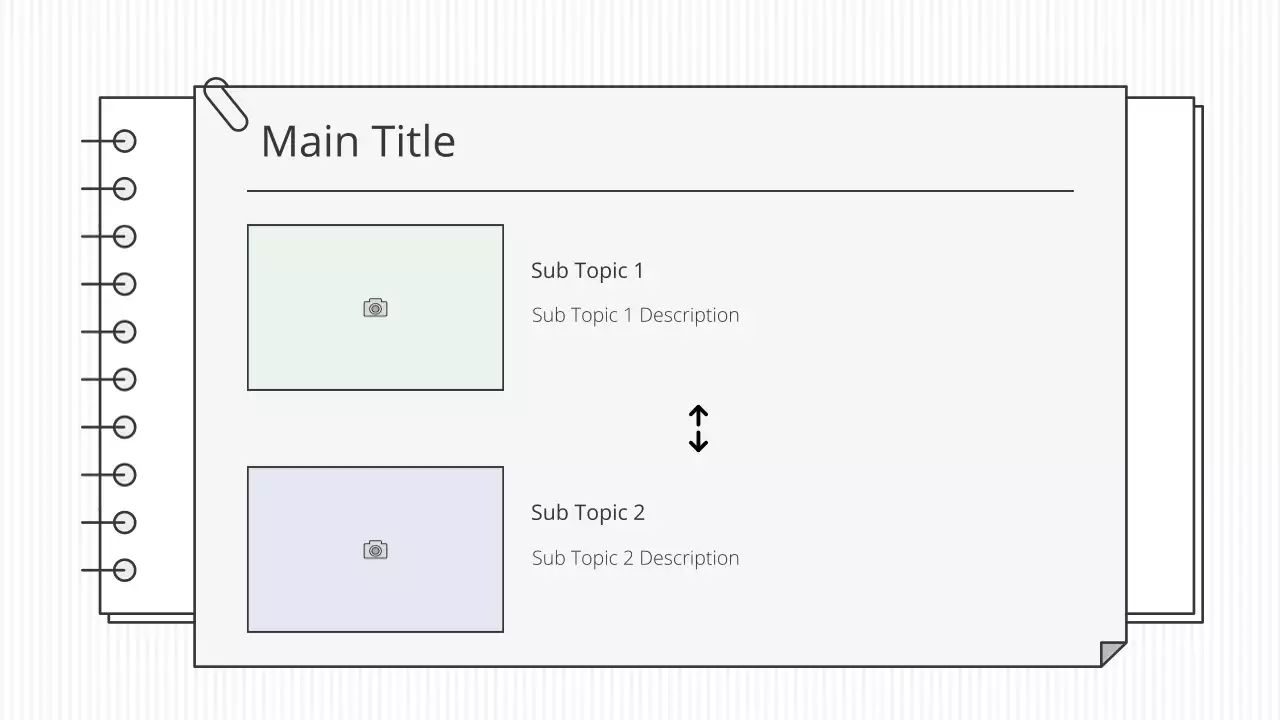Select the Sub Topic 1 Description text

point(635,315)
